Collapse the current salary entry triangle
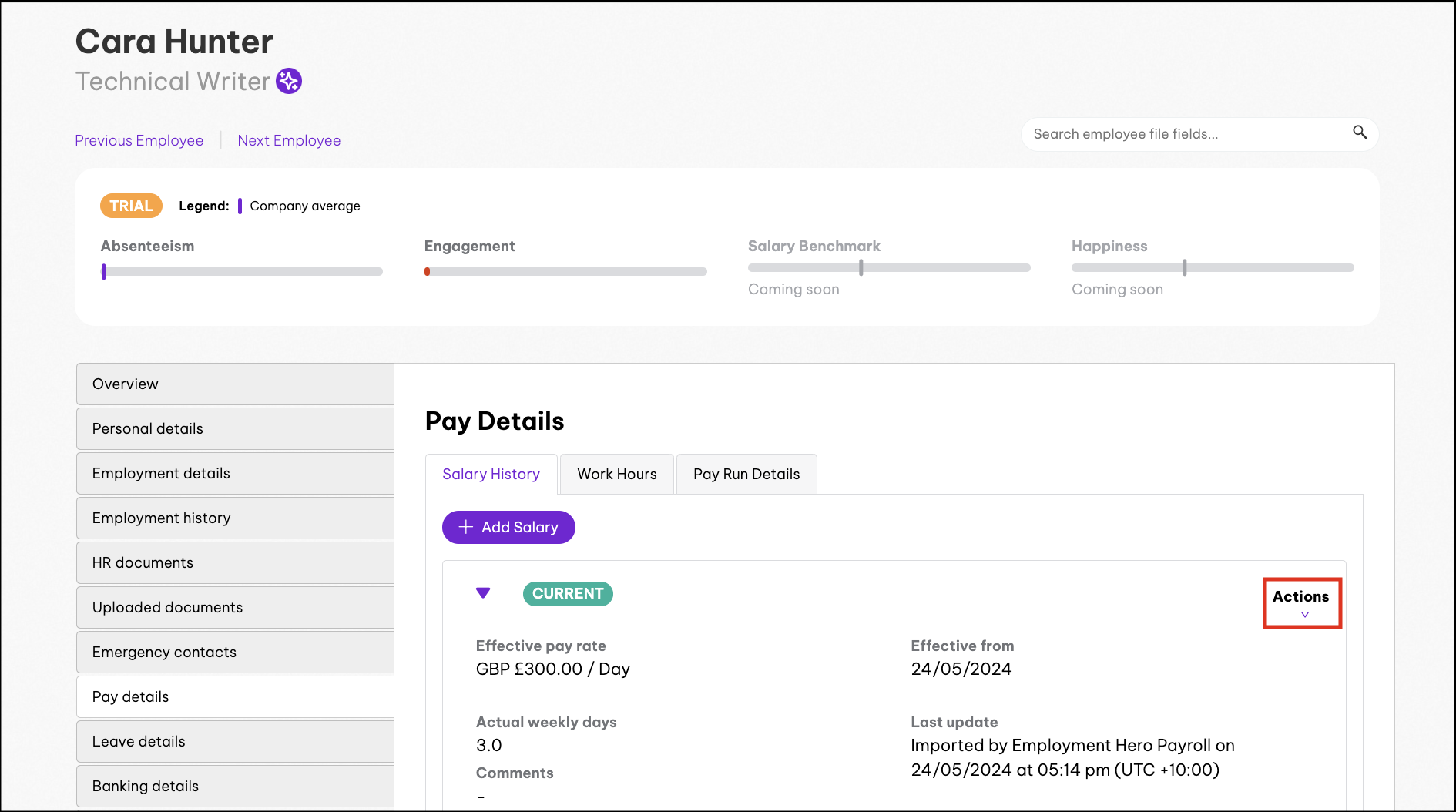 483,592
